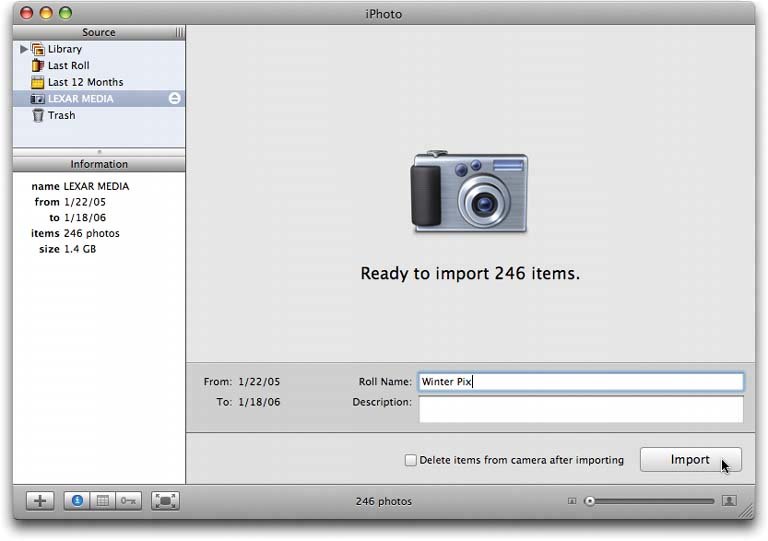Click the thumbnail size slider knob
Screen dimensions: 768x541
pyautogui.click(x=590, y=501)
